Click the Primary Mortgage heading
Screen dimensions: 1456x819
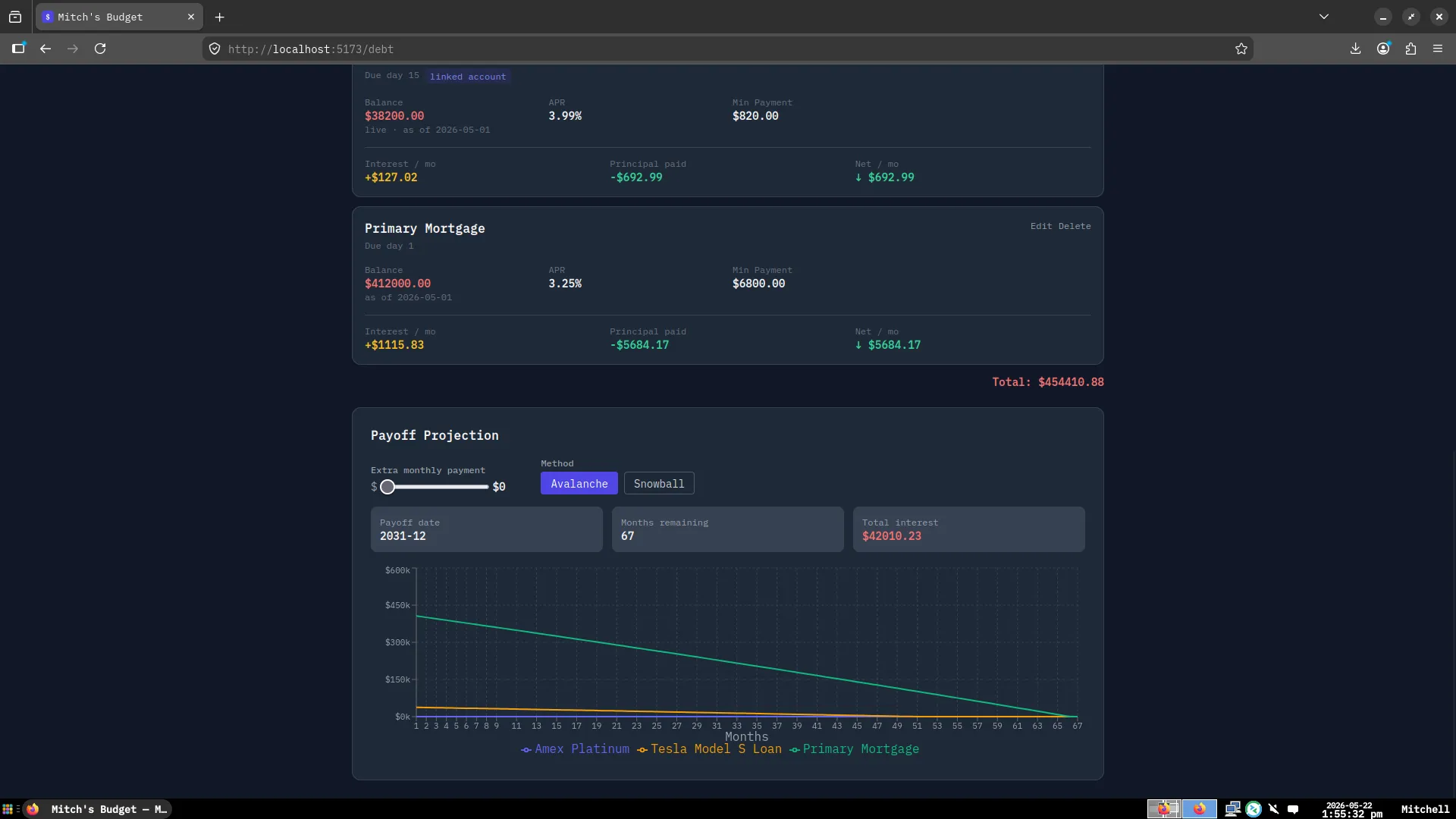(425, 228)
